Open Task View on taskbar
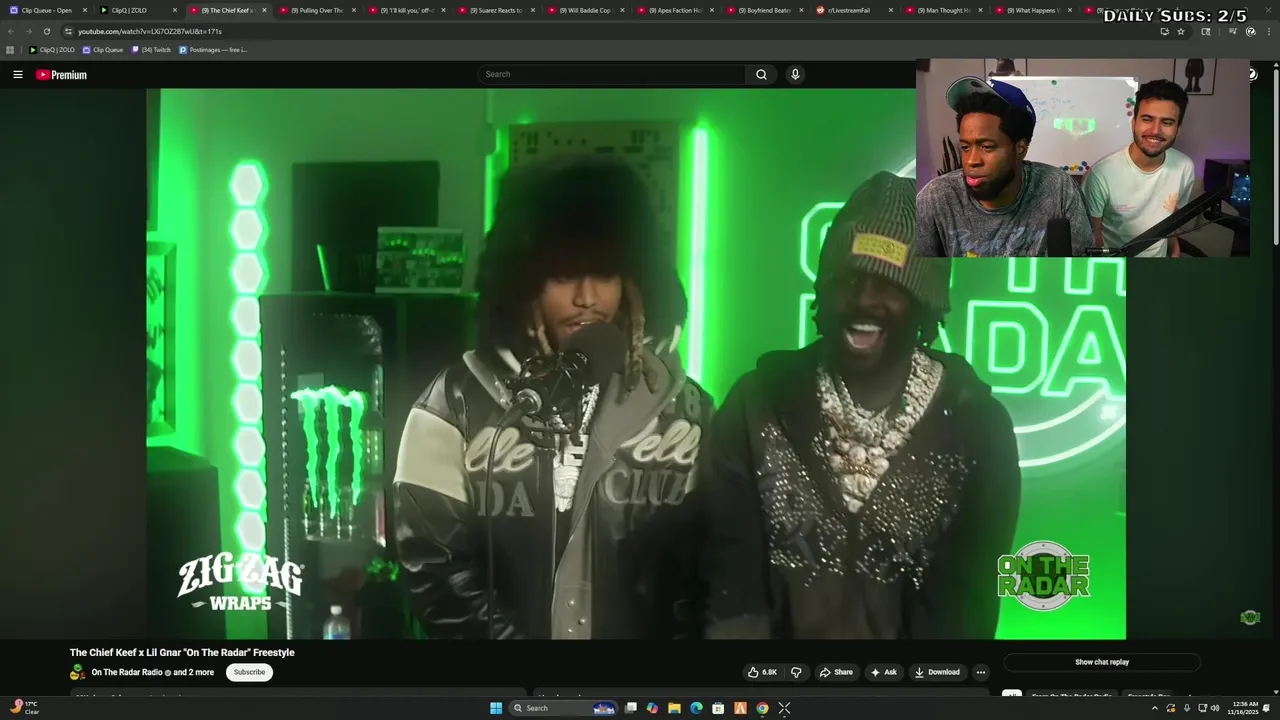 [631, 708]
